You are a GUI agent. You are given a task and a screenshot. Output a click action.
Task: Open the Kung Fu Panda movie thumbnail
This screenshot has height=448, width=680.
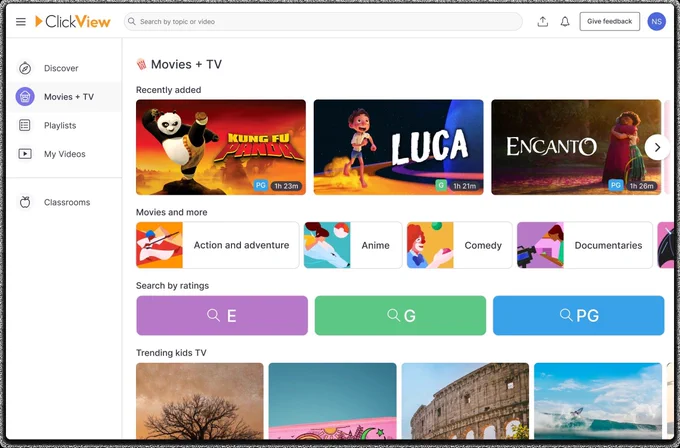pyautogui.click(x=221, y=147)
